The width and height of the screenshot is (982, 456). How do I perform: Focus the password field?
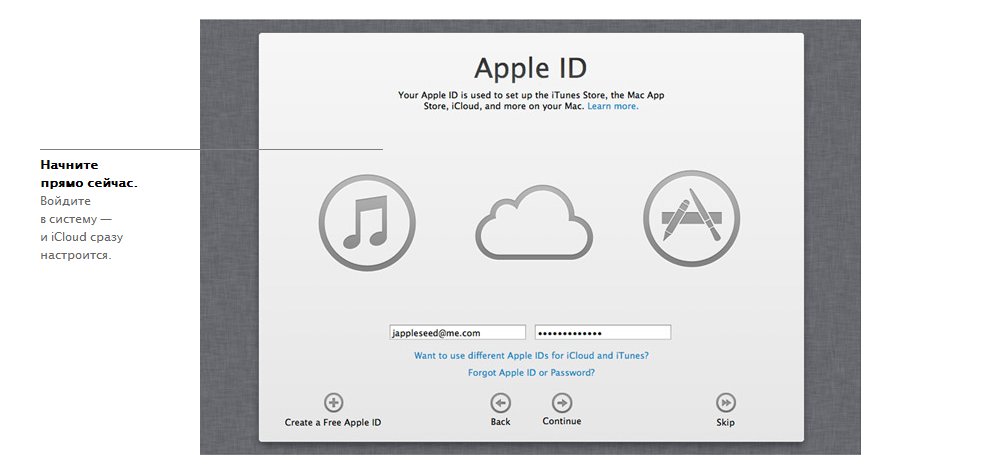(x=602, y=333)
